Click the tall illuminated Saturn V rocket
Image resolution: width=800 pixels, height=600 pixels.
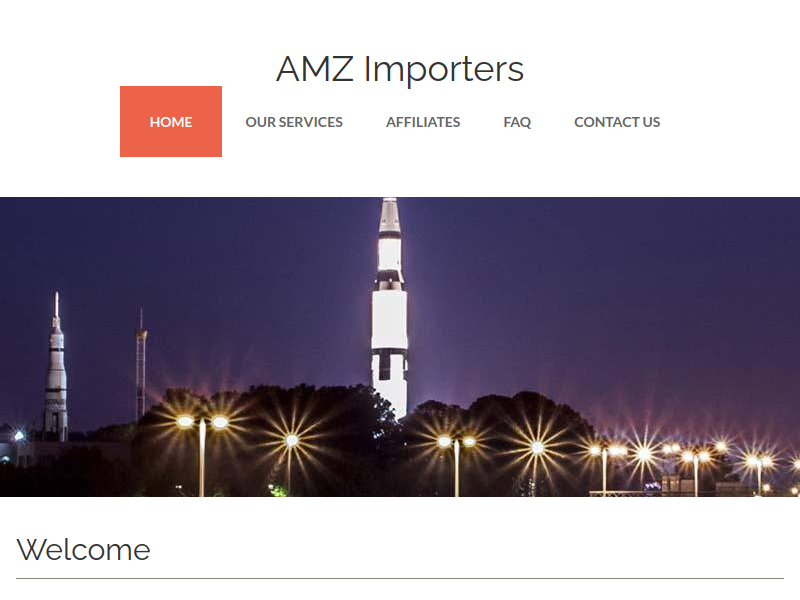click(389, 306)
